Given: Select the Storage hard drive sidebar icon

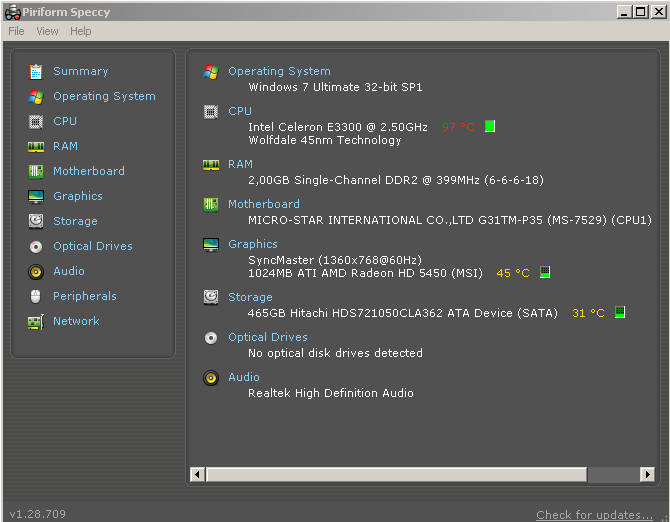Looking at the screenshot, I should click(36, 221).
